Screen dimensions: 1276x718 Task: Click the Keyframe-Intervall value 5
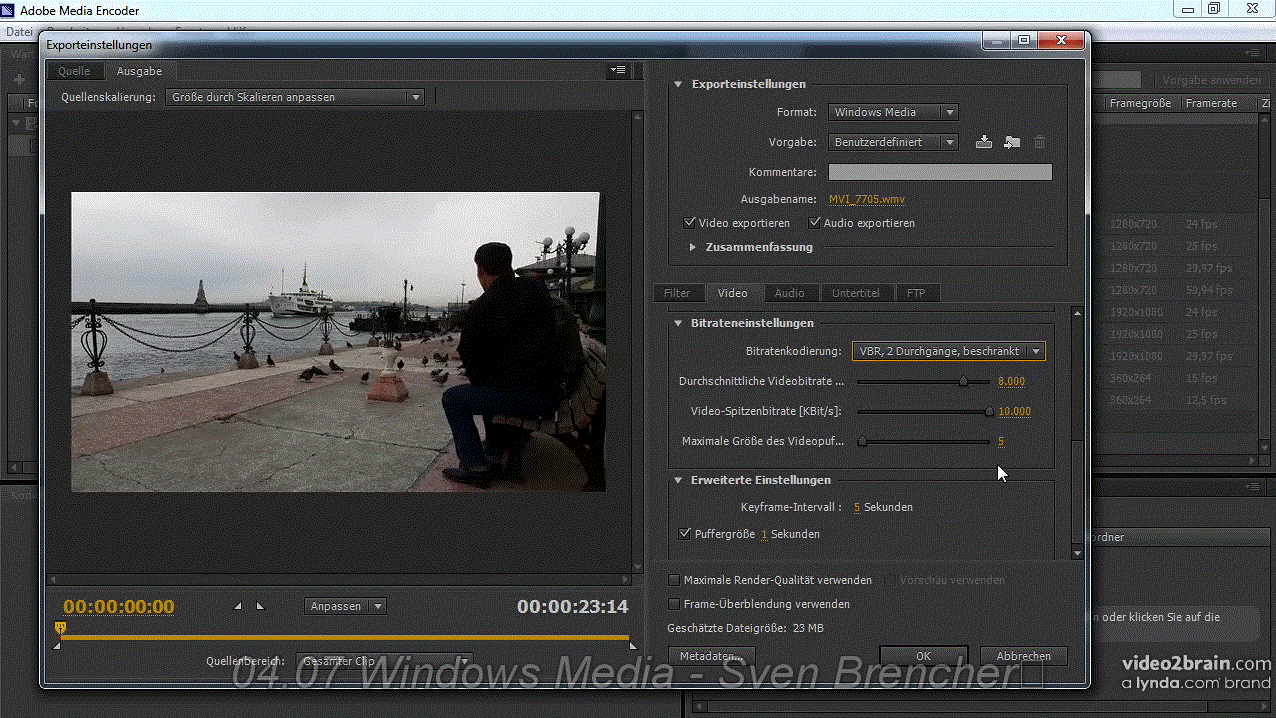[857, 507]
